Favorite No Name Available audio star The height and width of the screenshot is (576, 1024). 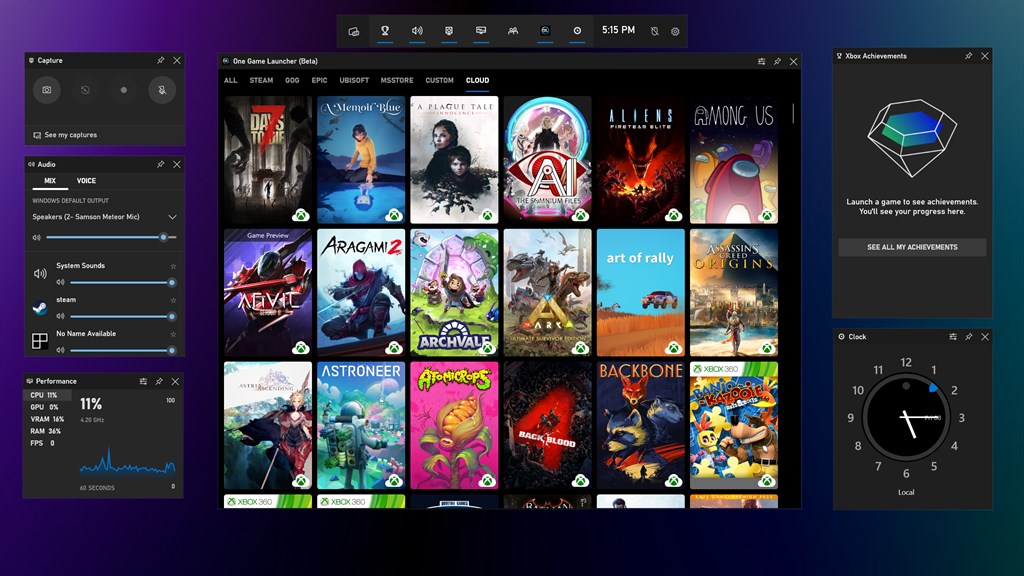(173, 334)
